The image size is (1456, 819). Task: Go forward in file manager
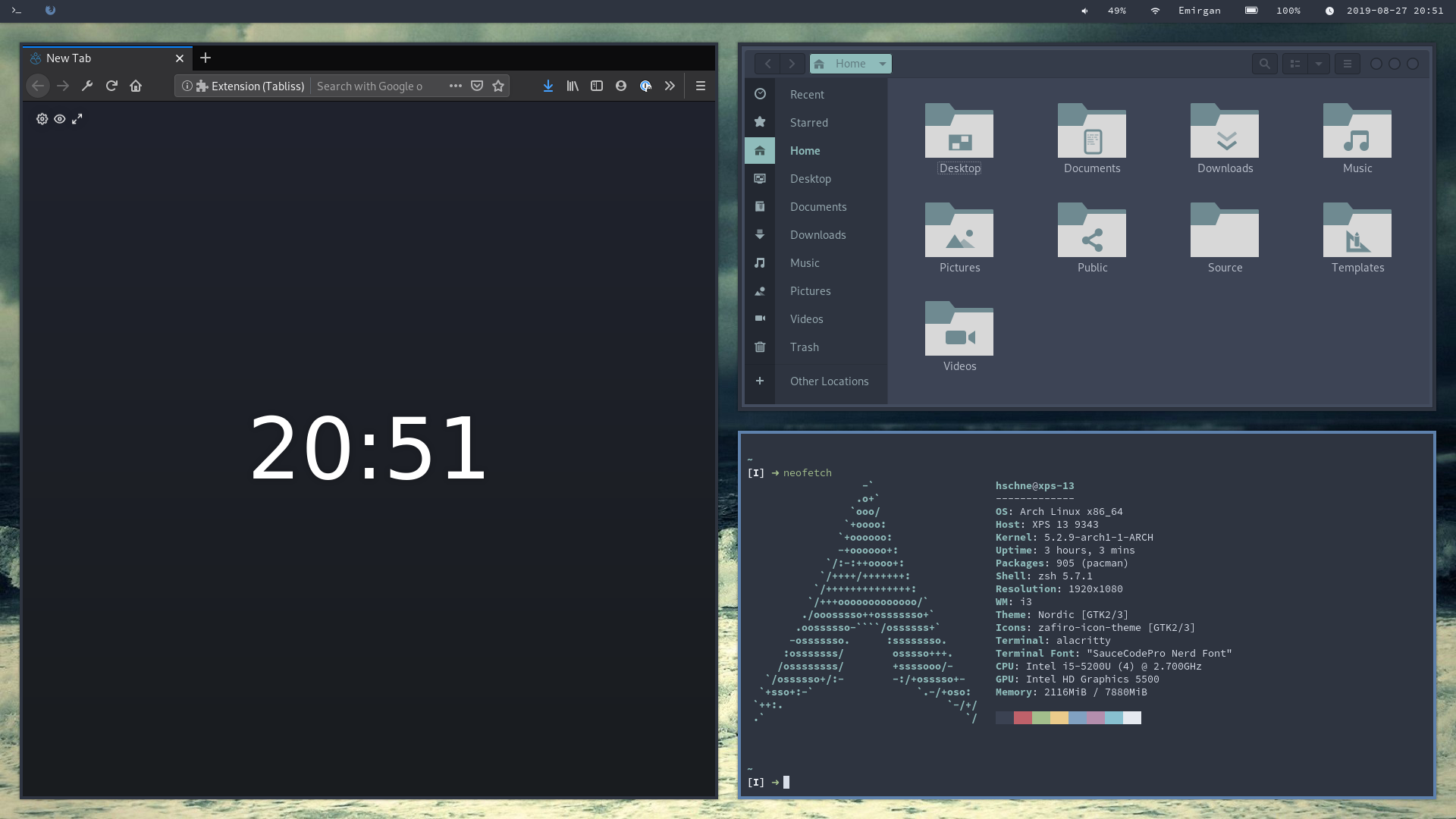pyautogui.click(x=792, y=64)
